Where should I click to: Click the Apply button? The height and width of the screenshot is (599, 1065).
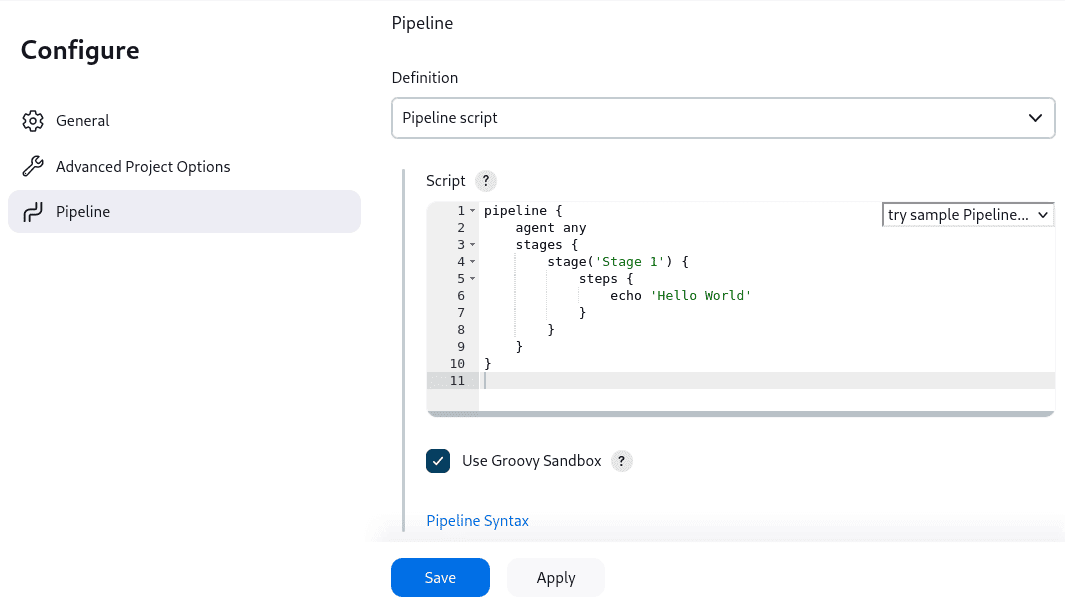pyautogui.click(x=555, y=577)
